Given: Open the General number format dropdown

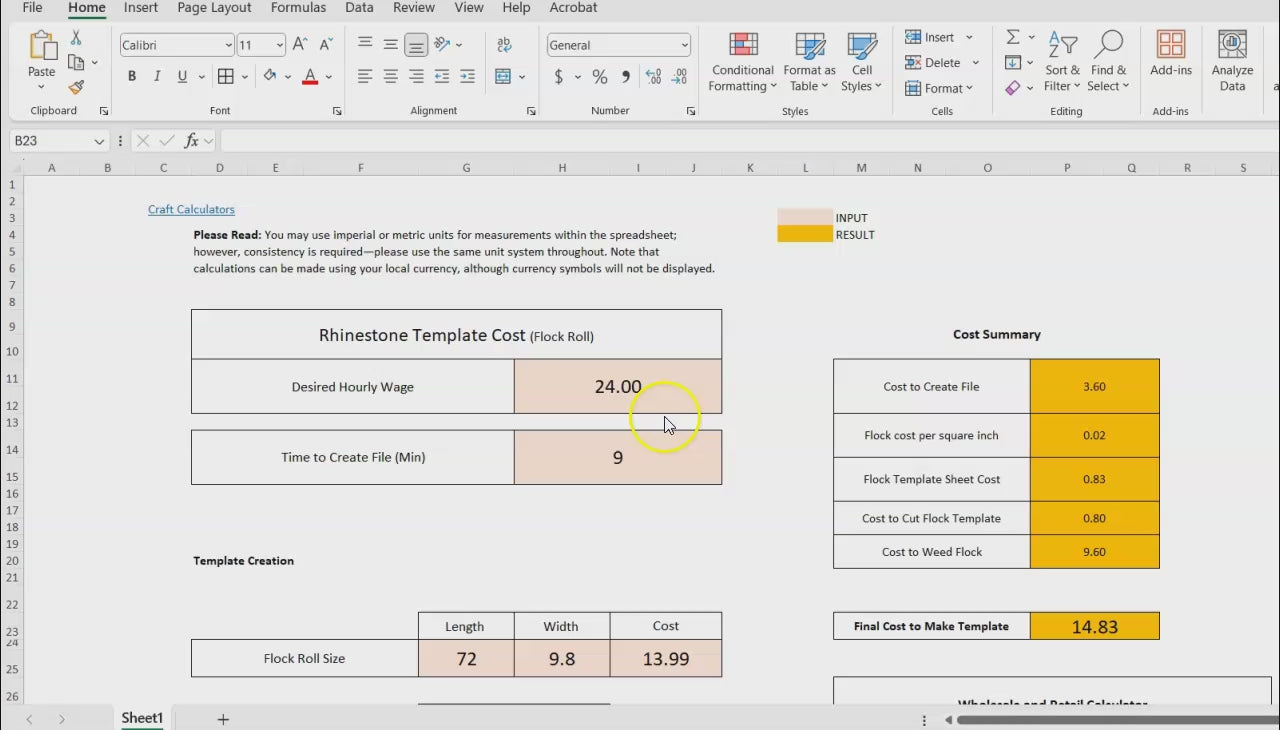Looking at the screenshot, I should (x=684, y=45).
